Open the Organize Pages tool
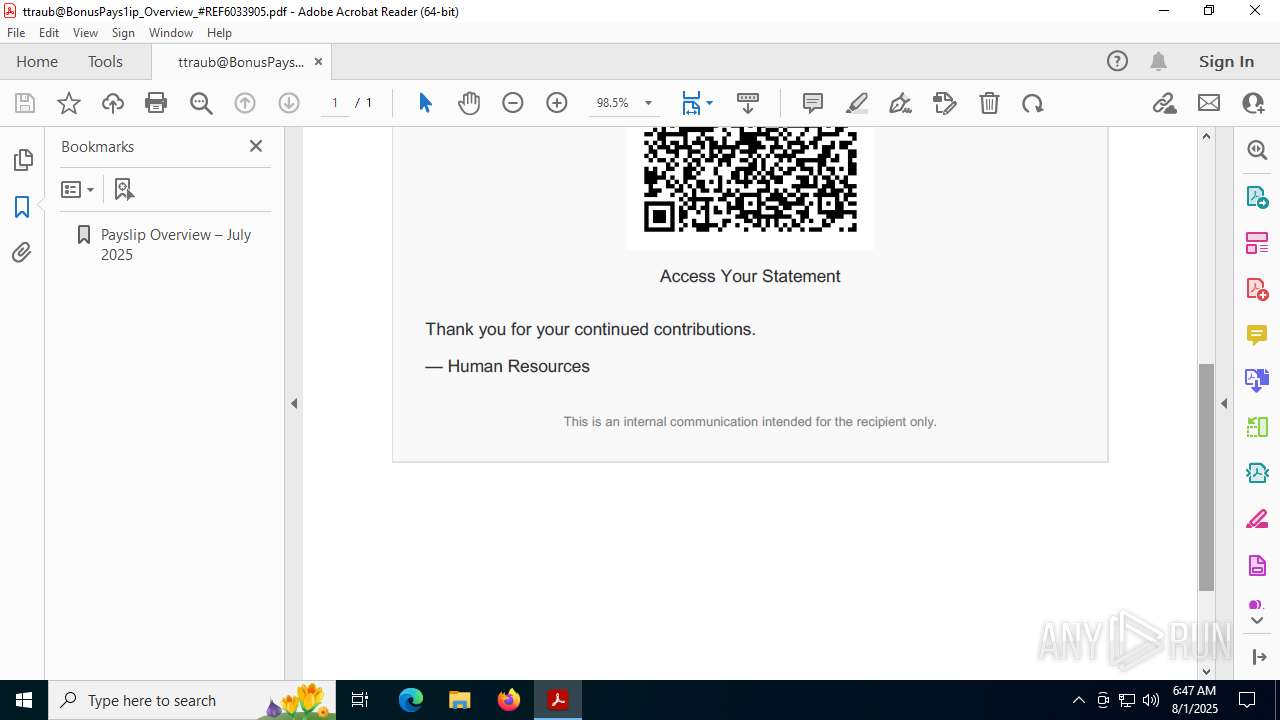Image resolution: width=1280 pixels, height=720 pixels. tap(1257, 243)
